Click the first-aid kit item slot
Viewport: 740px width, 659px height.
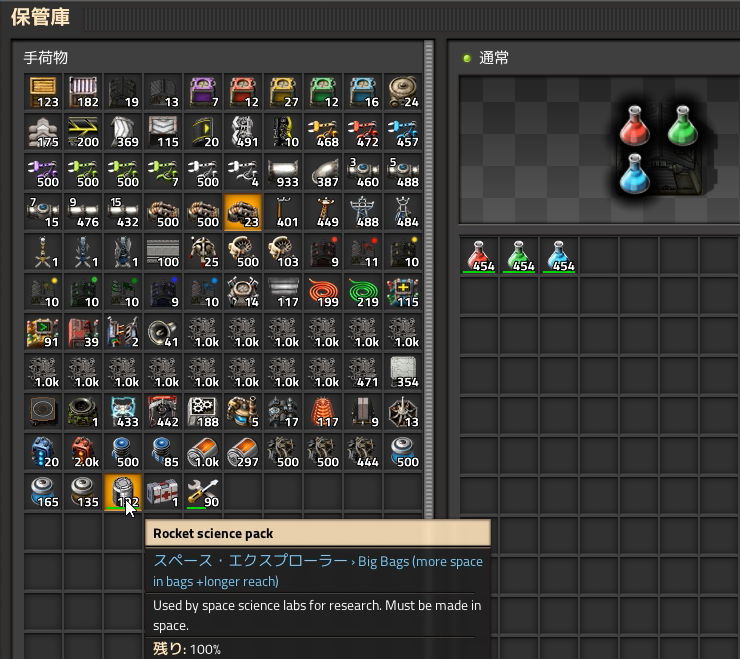(x=163, y=492)
